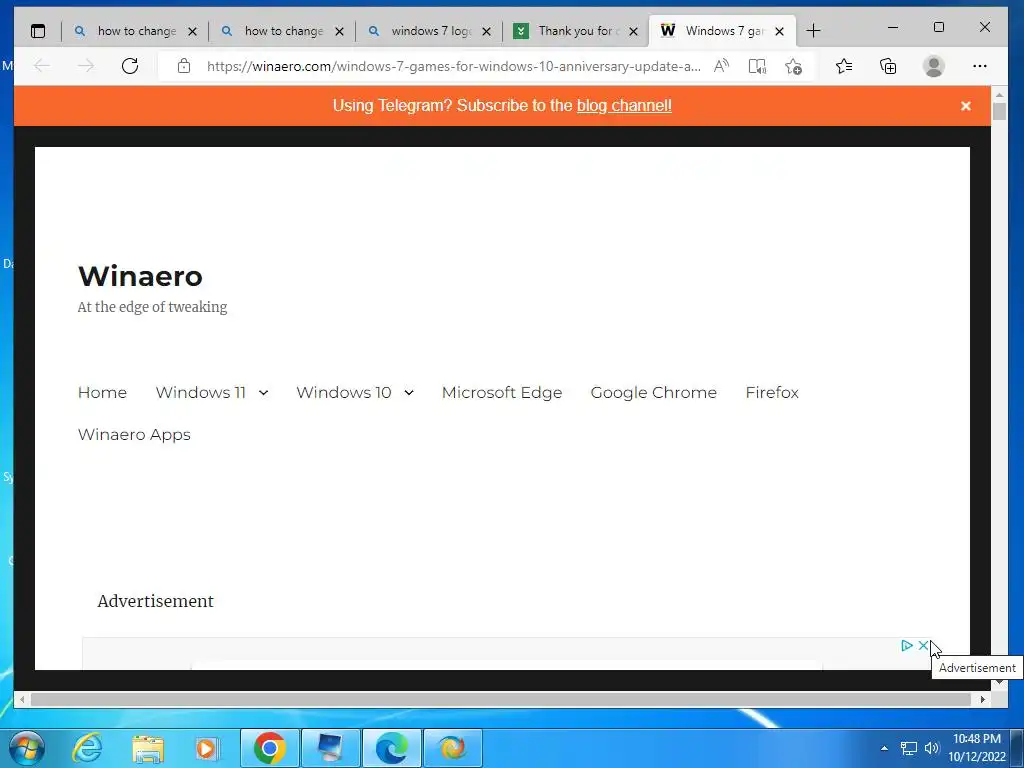Close the 'Thank you for' tab

[x=633, y=31]
